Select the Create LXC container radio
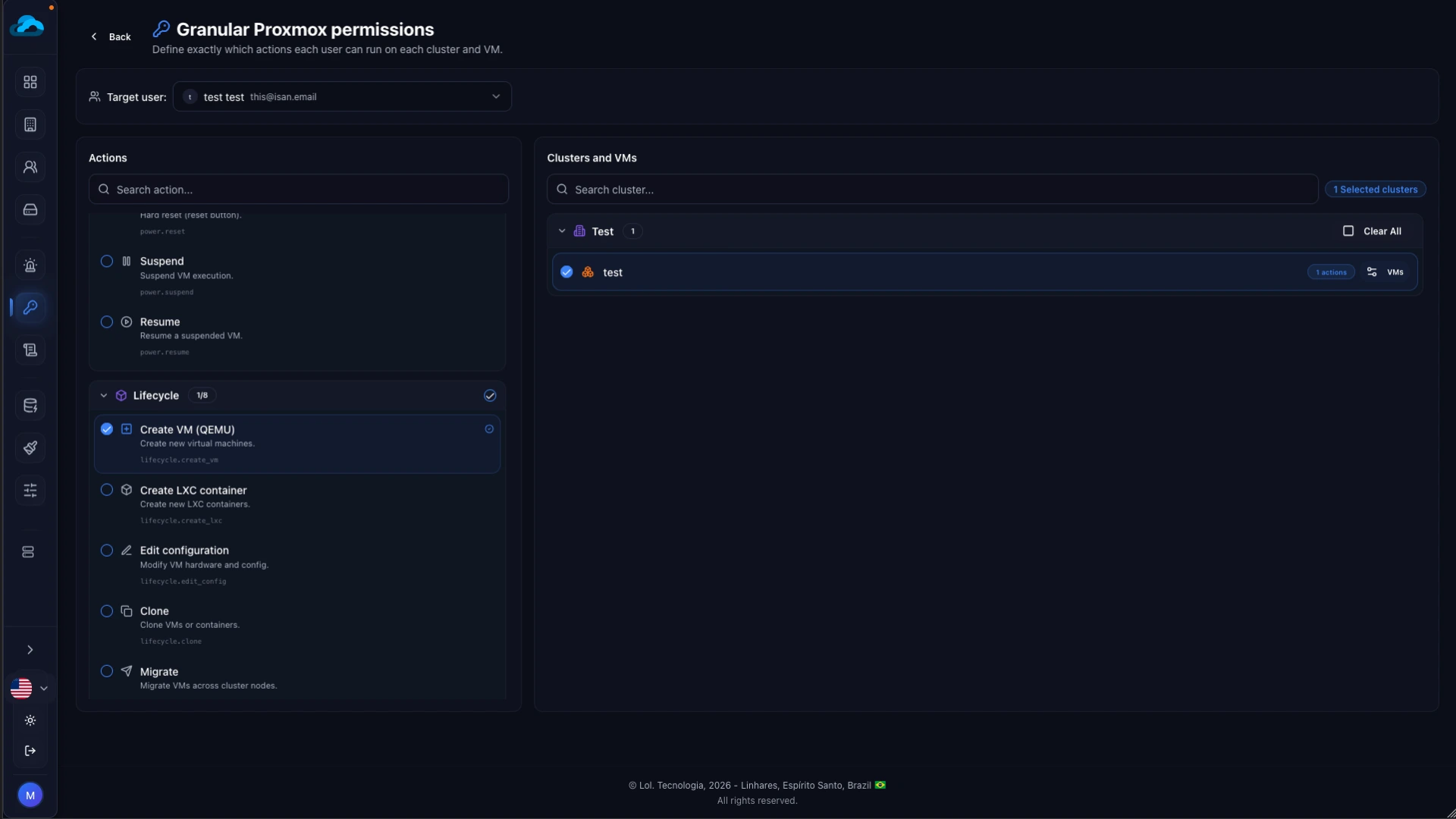The width and height of the screenshot is (1456, 819). (107, 490)
